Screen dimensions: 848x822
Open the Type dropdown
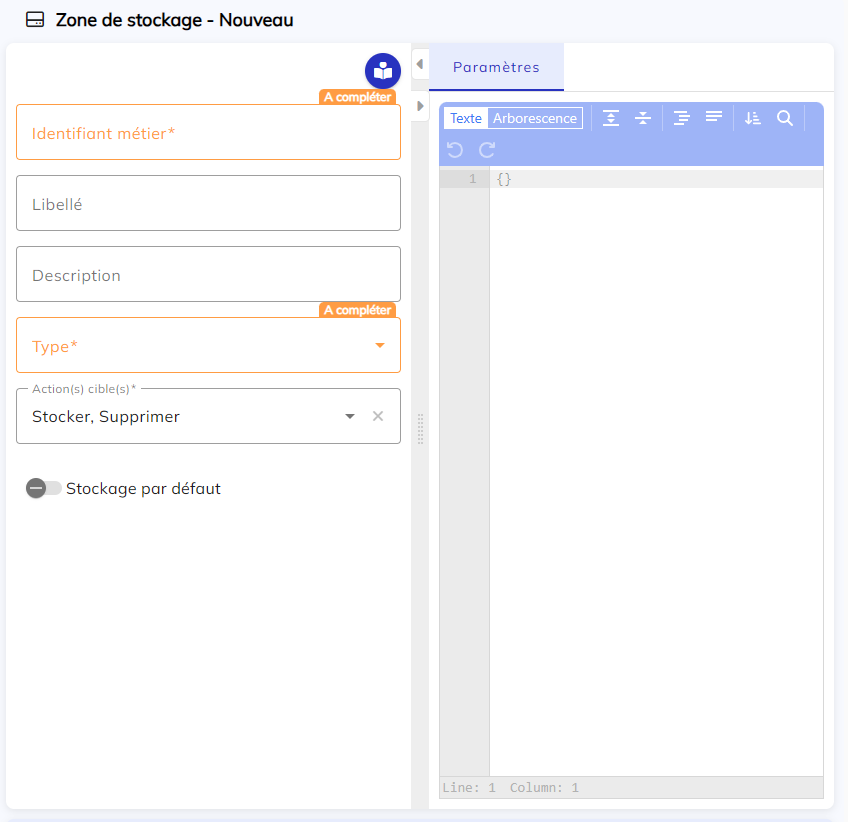[x=379, y=346]
